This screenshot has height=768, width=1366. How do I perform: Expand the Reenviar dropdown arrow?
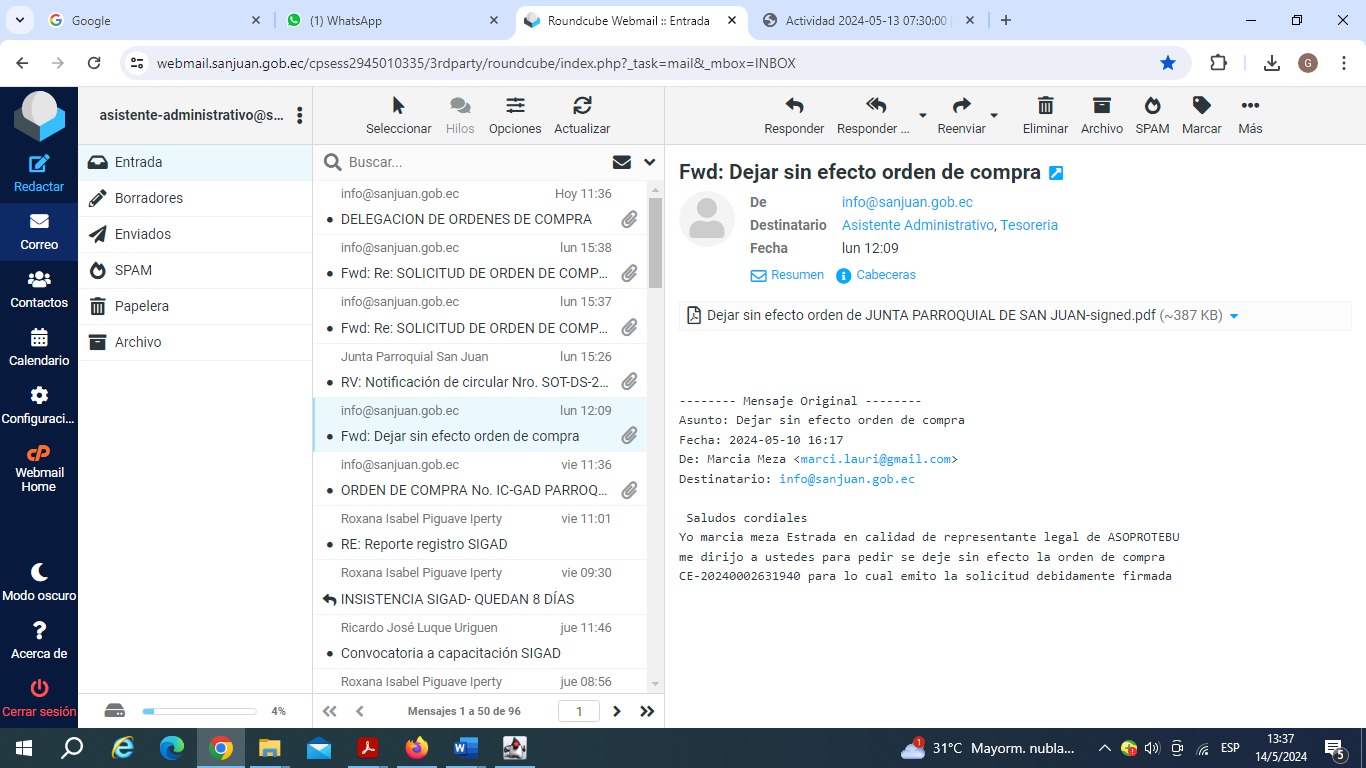click(994, 115)
